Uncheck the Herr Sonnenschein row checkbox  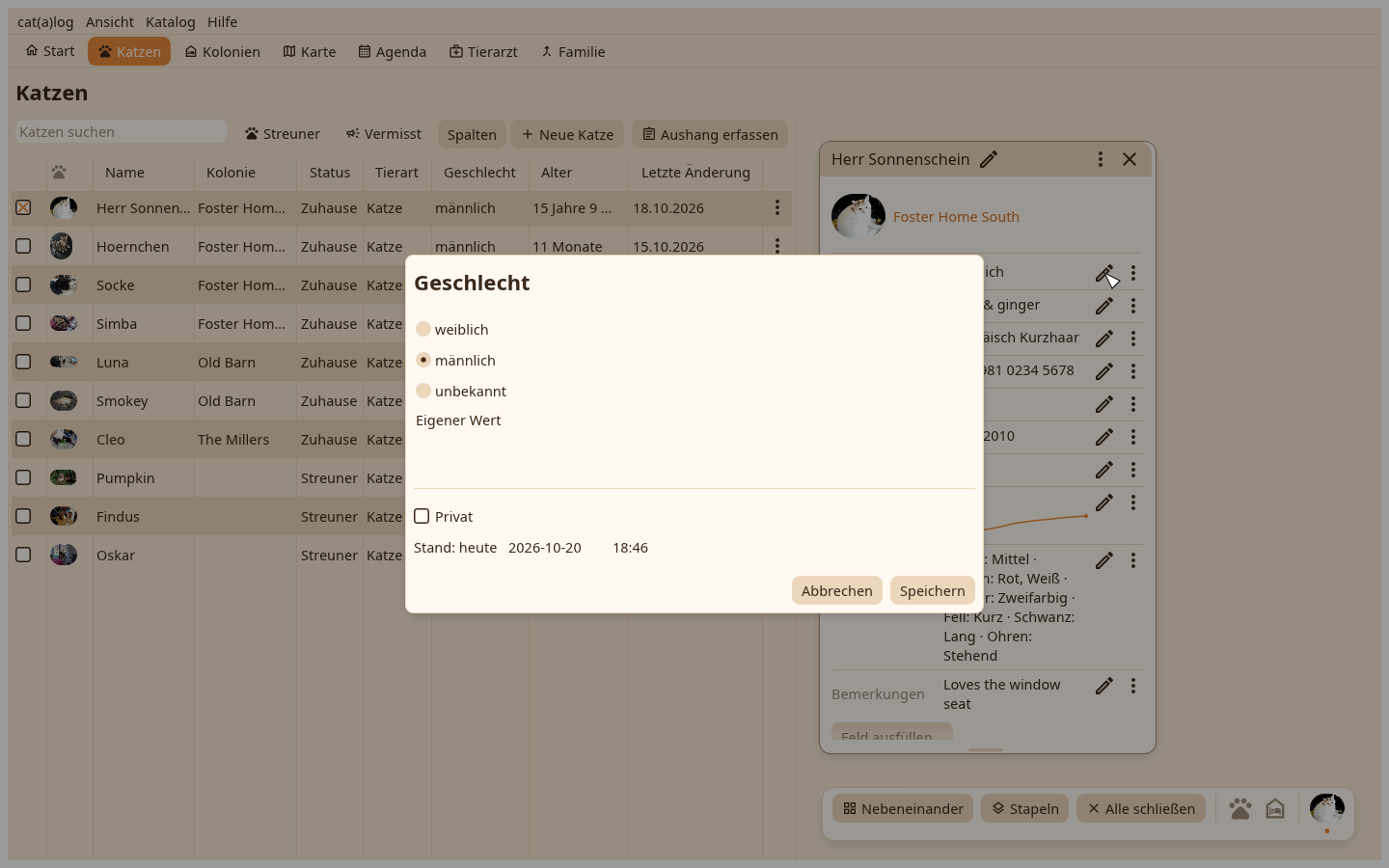click(23, 207)
